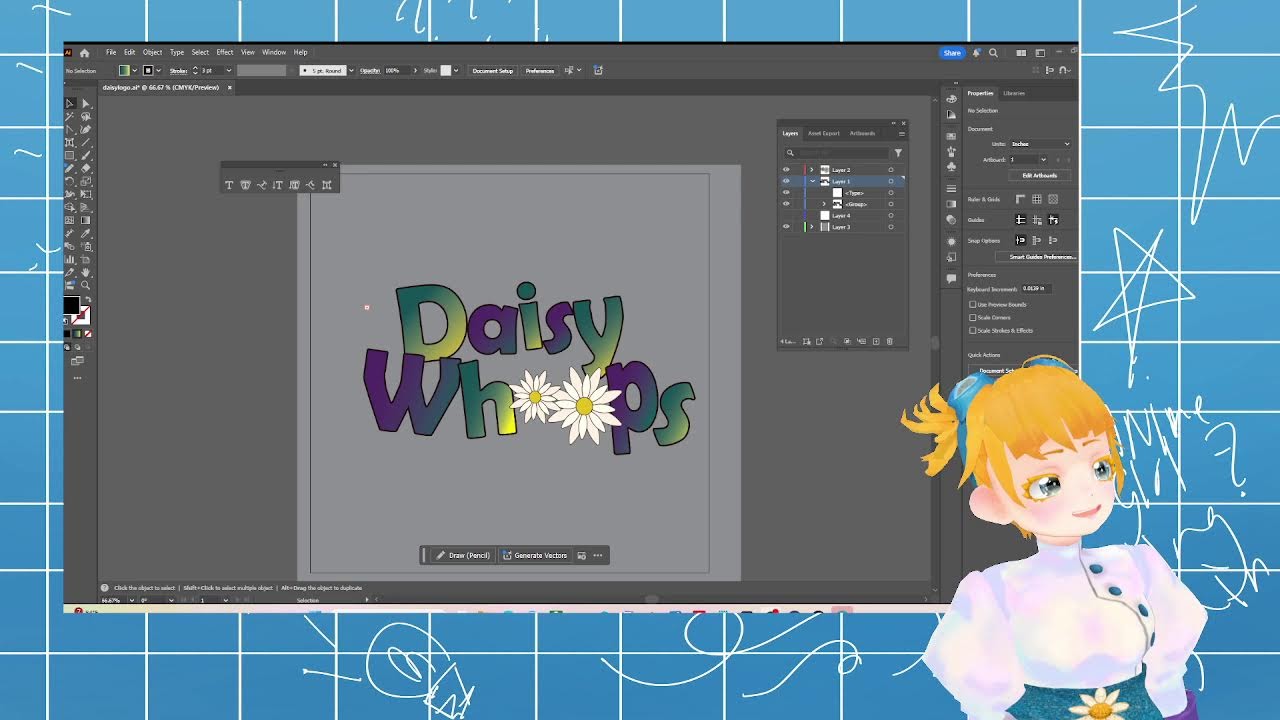Hide Layer 1 with its eye icon

pyautogui.click(x=786, y=181)
